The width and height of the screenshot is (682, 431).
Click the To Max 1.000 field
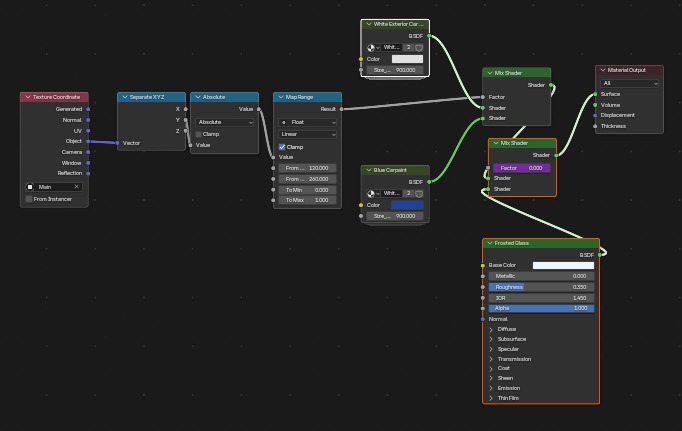tap(307, 200)
